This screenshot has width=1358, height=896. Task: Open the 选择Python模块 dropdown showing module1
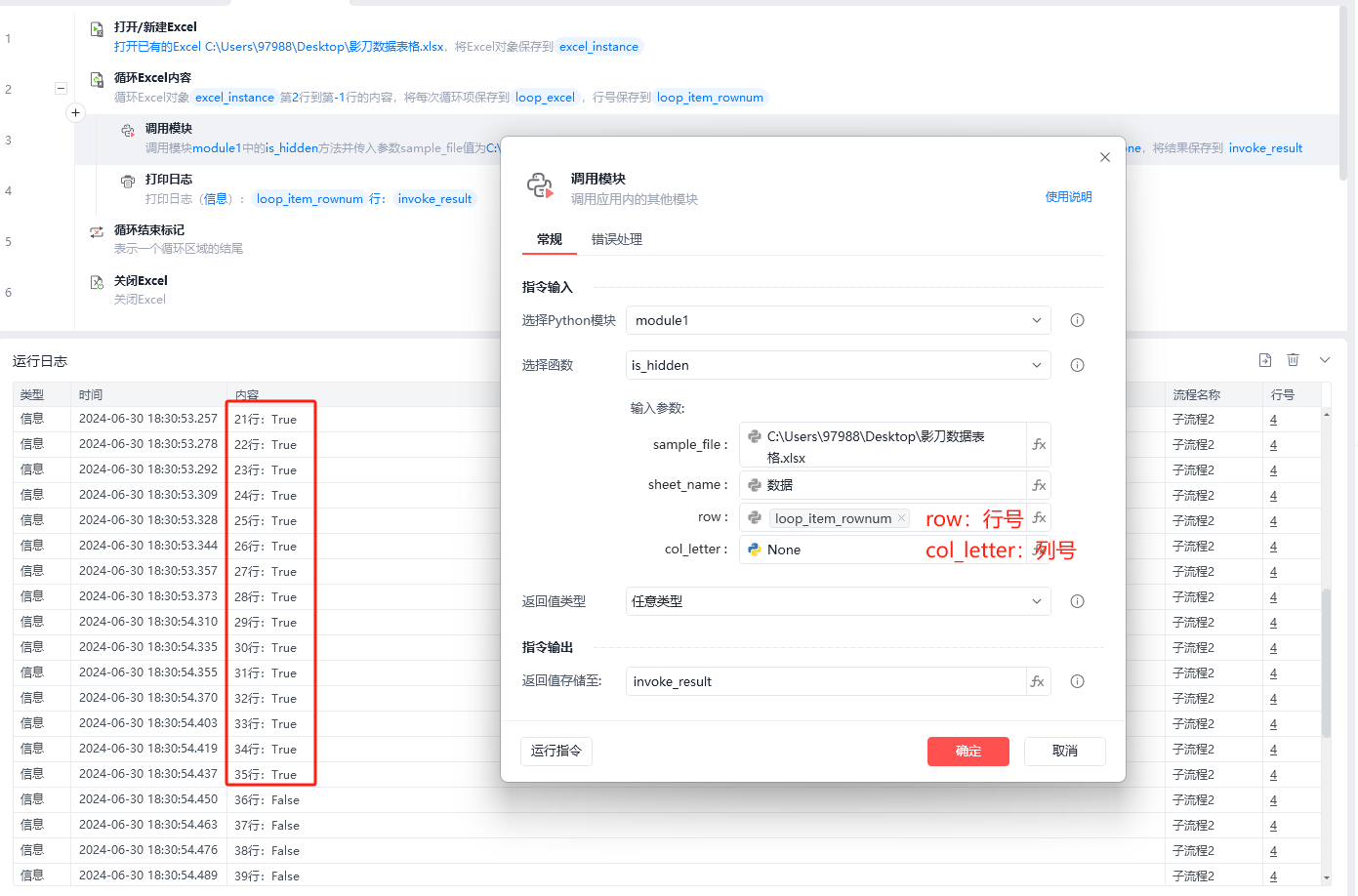839,320
